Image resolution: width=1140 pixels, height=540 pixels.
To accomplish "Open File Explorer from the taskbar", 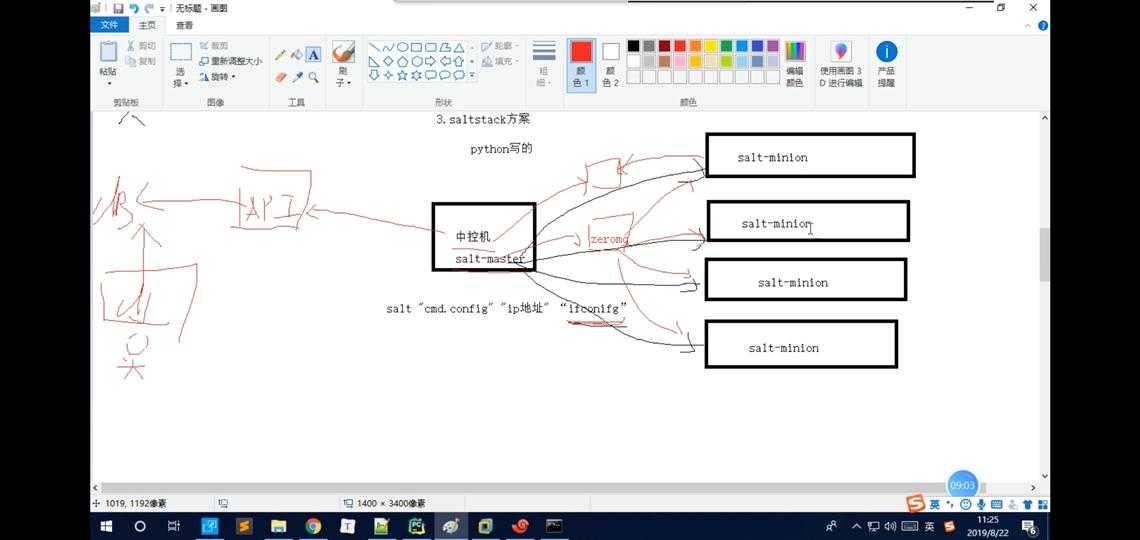I will point(278,526).
